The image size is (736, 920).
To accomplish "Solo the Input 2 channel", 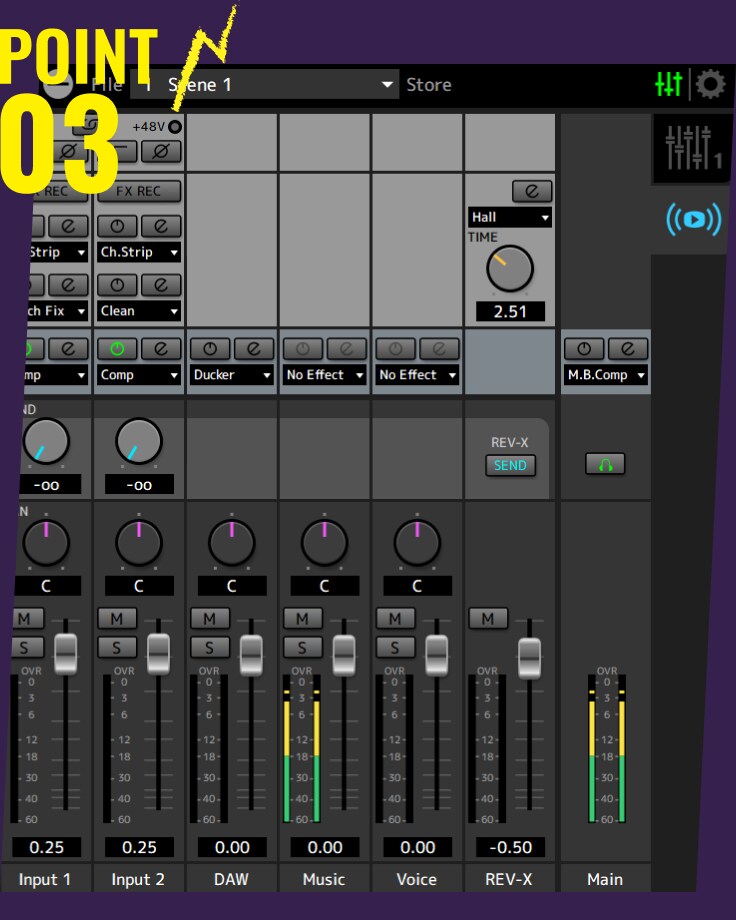I will pos(117,648).
